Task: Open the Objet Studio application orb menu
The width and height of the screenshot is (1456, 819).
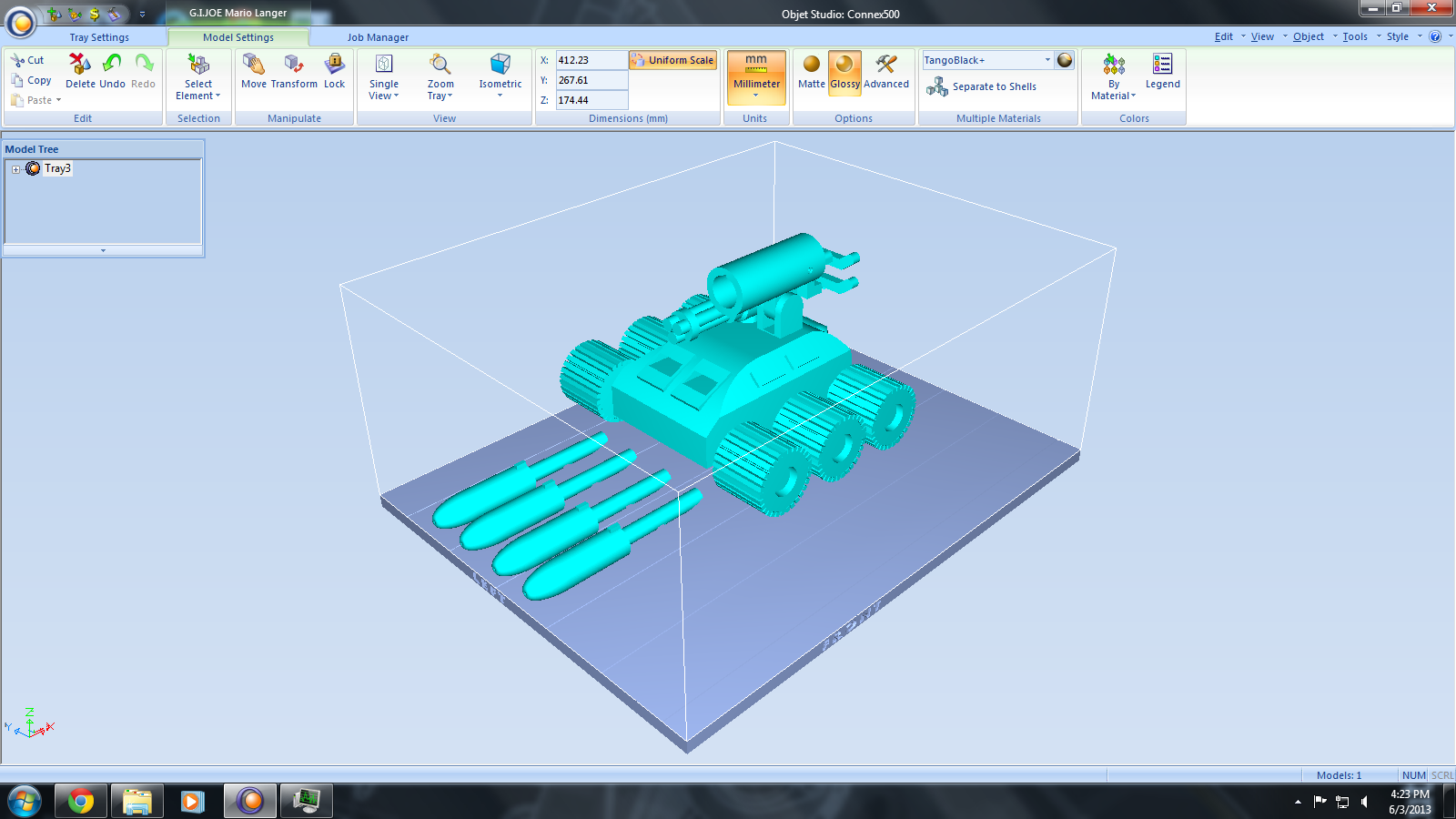Action: point(21,21)
